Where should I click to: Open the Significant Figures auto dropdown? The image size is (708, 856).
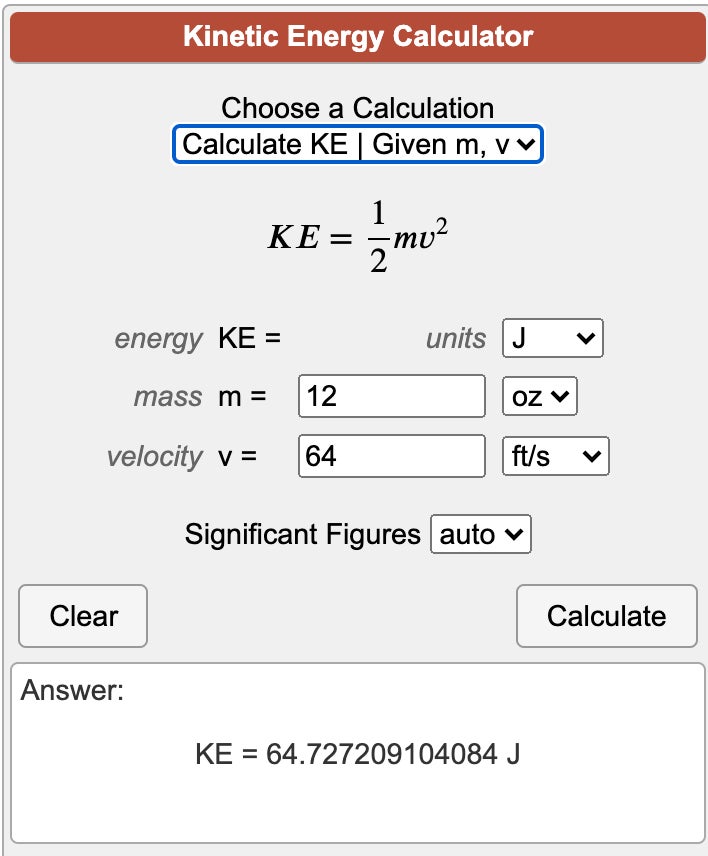point(480,534)
